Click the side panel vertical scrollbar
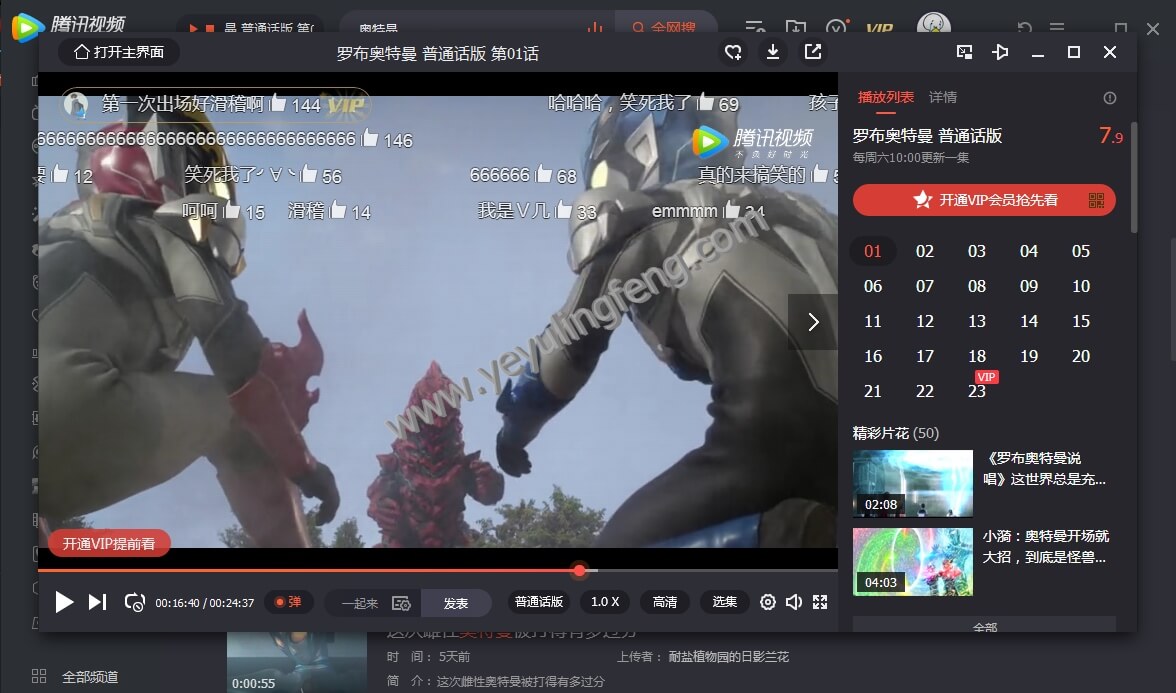Screen dimensions: 1176x693 pos(1133,177)
